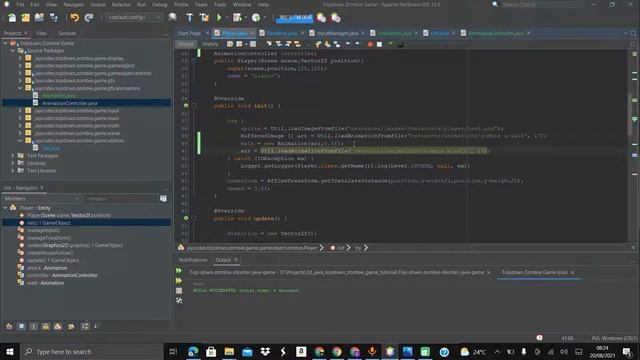
Task: Open the Start Page tab
Action: tap(189, 33)
